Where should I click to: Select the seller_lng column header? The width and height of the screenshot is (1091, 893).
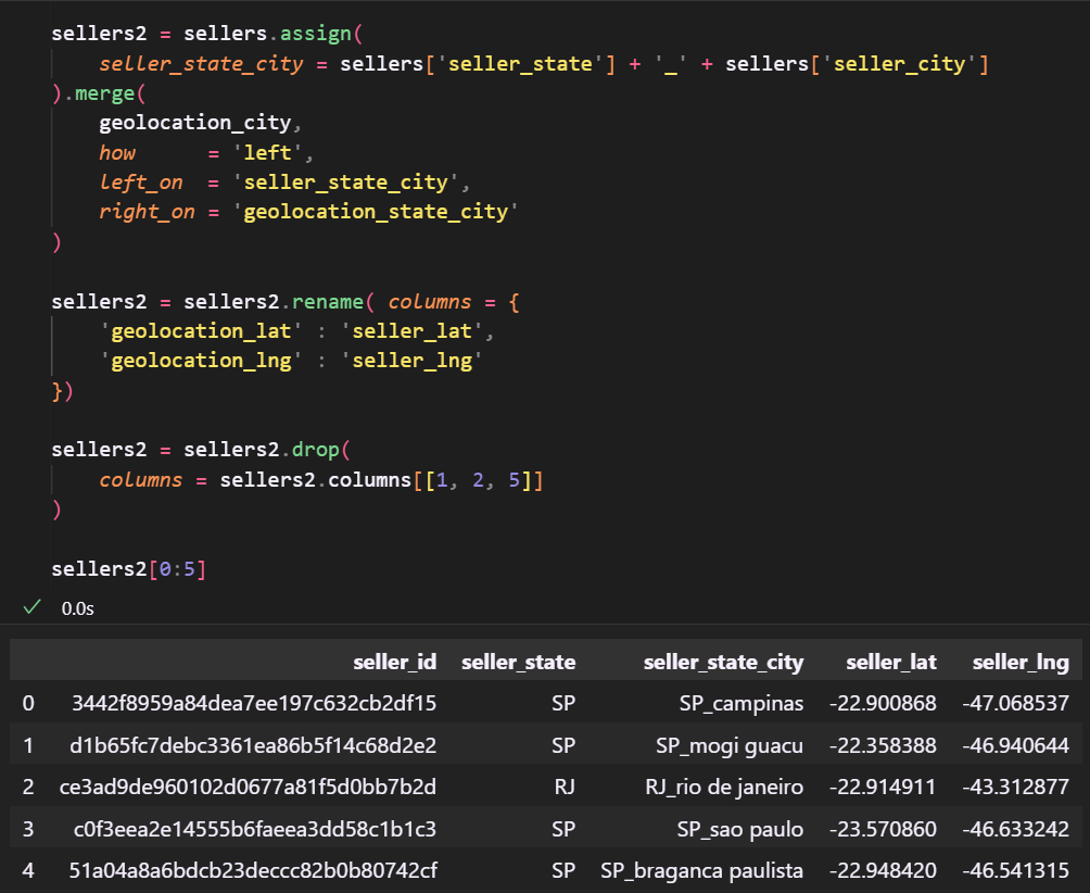[x=1020, y=662]
